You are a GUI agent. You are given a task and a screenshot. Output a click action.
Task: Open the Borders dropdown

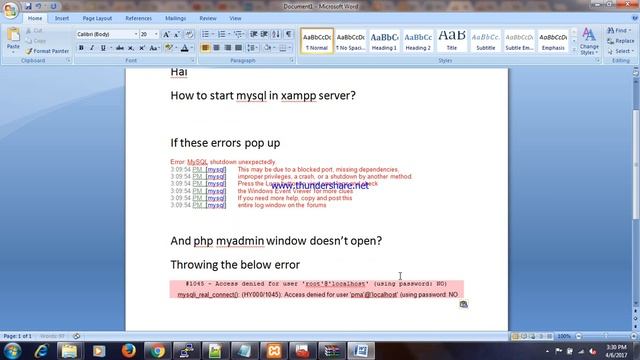[290, 48]
